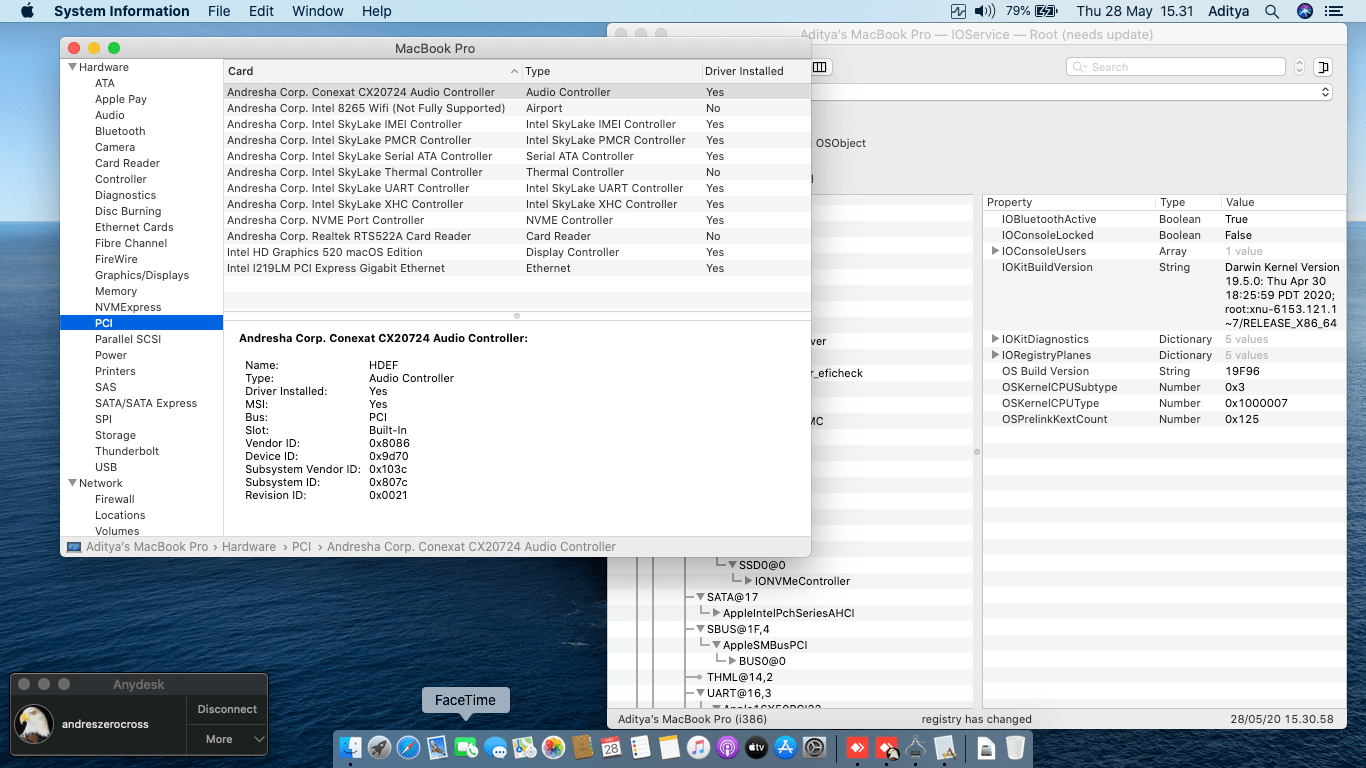Viewport: 1366px width, 768px height.
Task: Open the plane selector popup in IORegistryExplorer
Action: tap(1072, 92)
